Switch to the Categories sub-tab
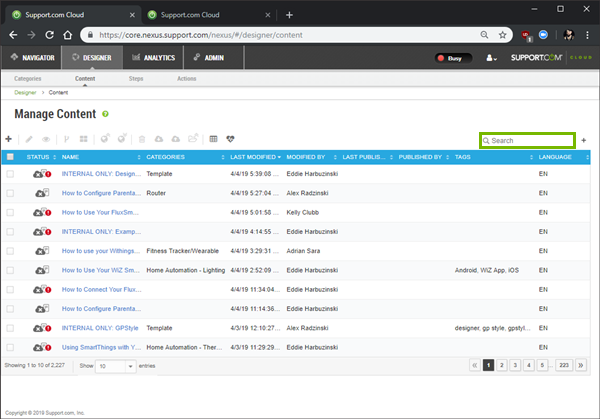Screen dimensions: 600x419 click(28, 78)
